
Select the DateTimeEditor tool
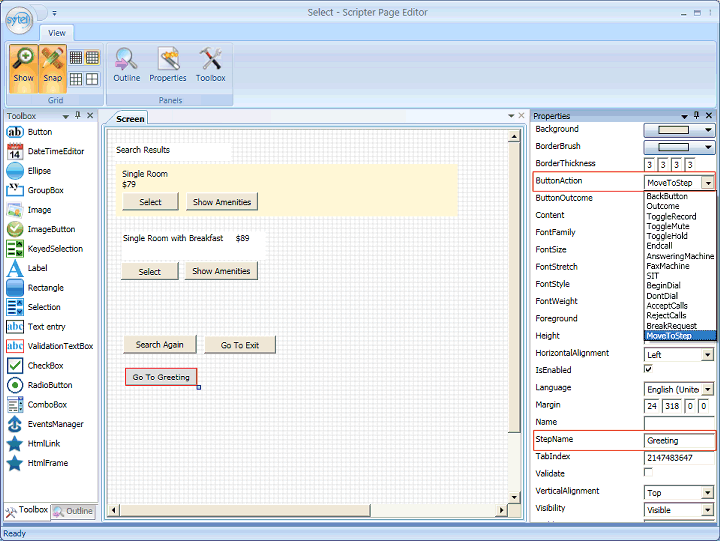[45, 151]
